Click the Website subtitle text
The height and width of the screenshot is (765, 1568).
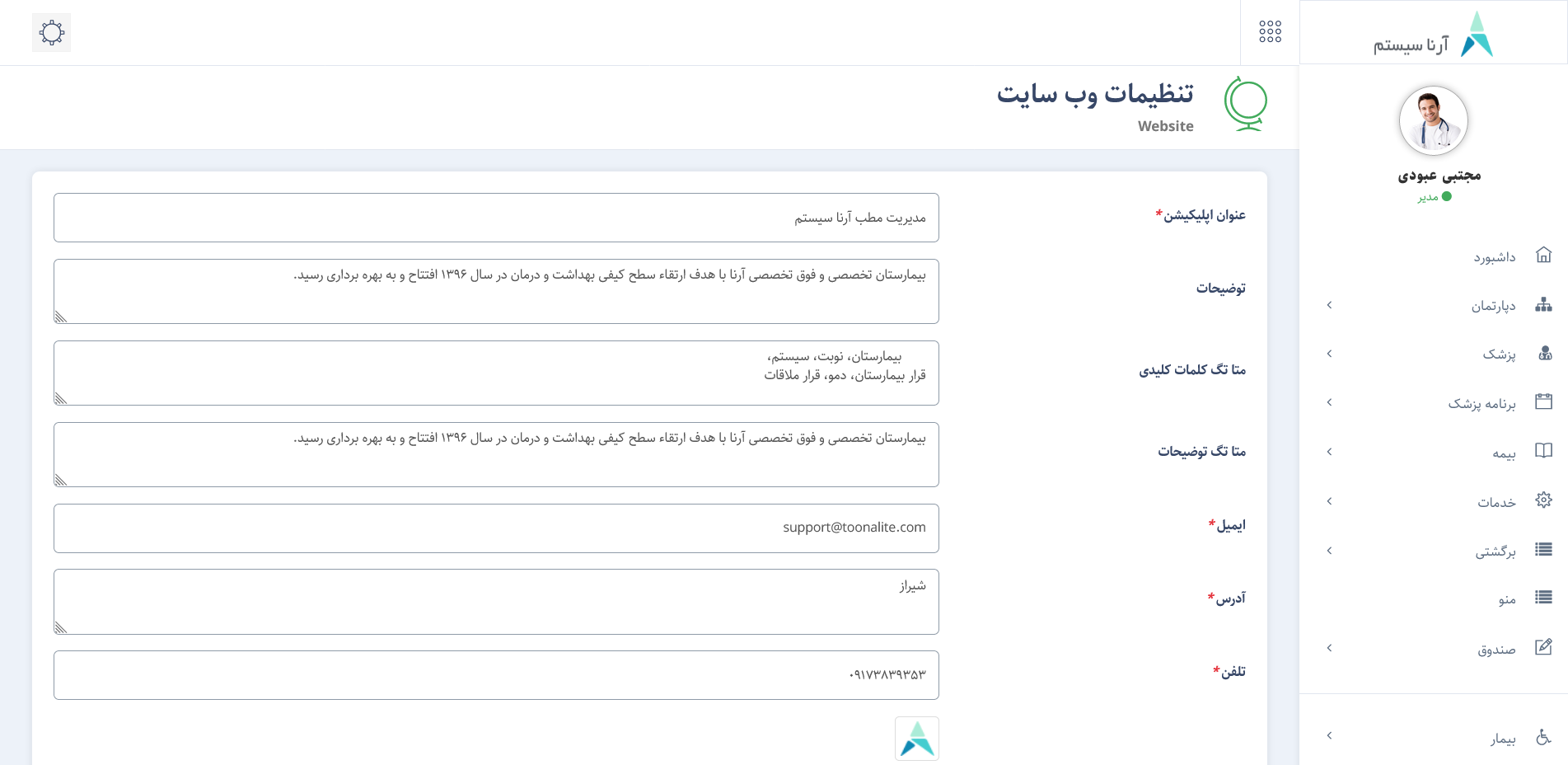(x=1166, y=126)
